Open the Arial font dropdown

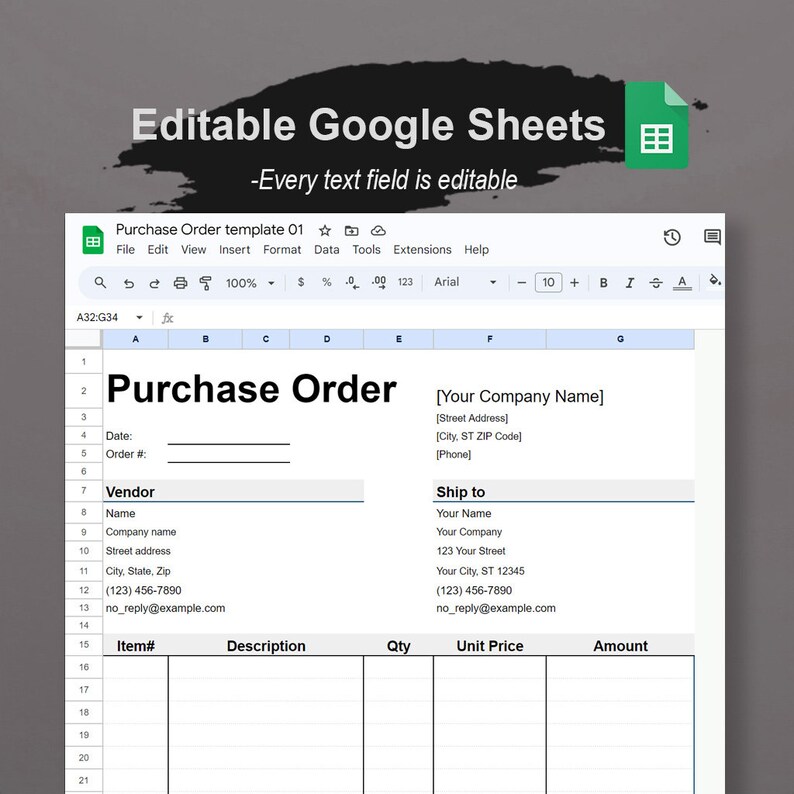coord(465,282)
